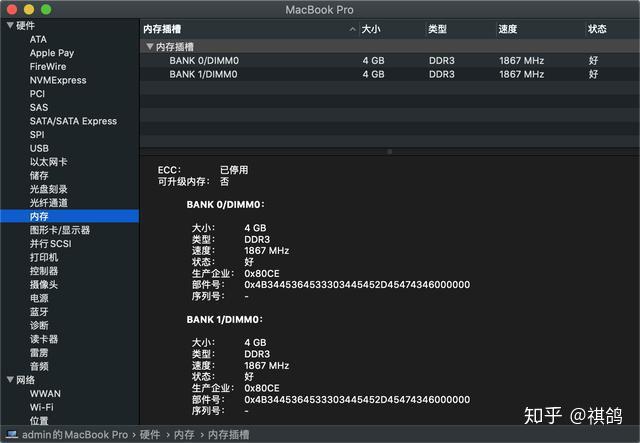
Task: Select NVMExpress in the sidebar
Action: pos(58,80)
